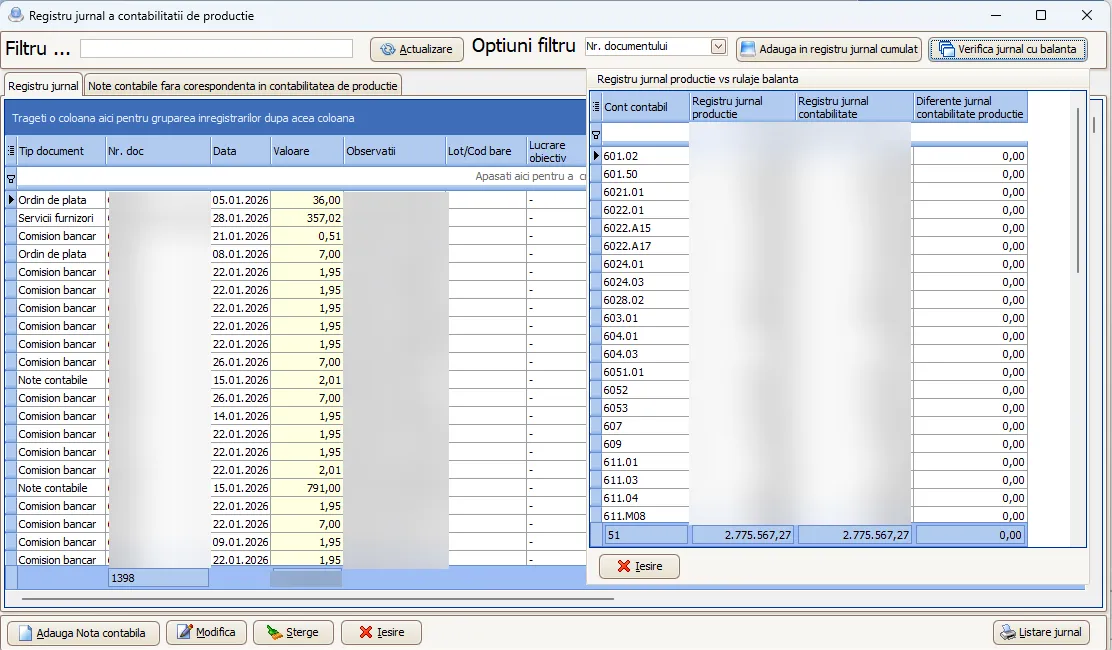This screenshot has width=1112, height=650.
Task: Click the journal grouping panel header area text
Action: point(183,118)
